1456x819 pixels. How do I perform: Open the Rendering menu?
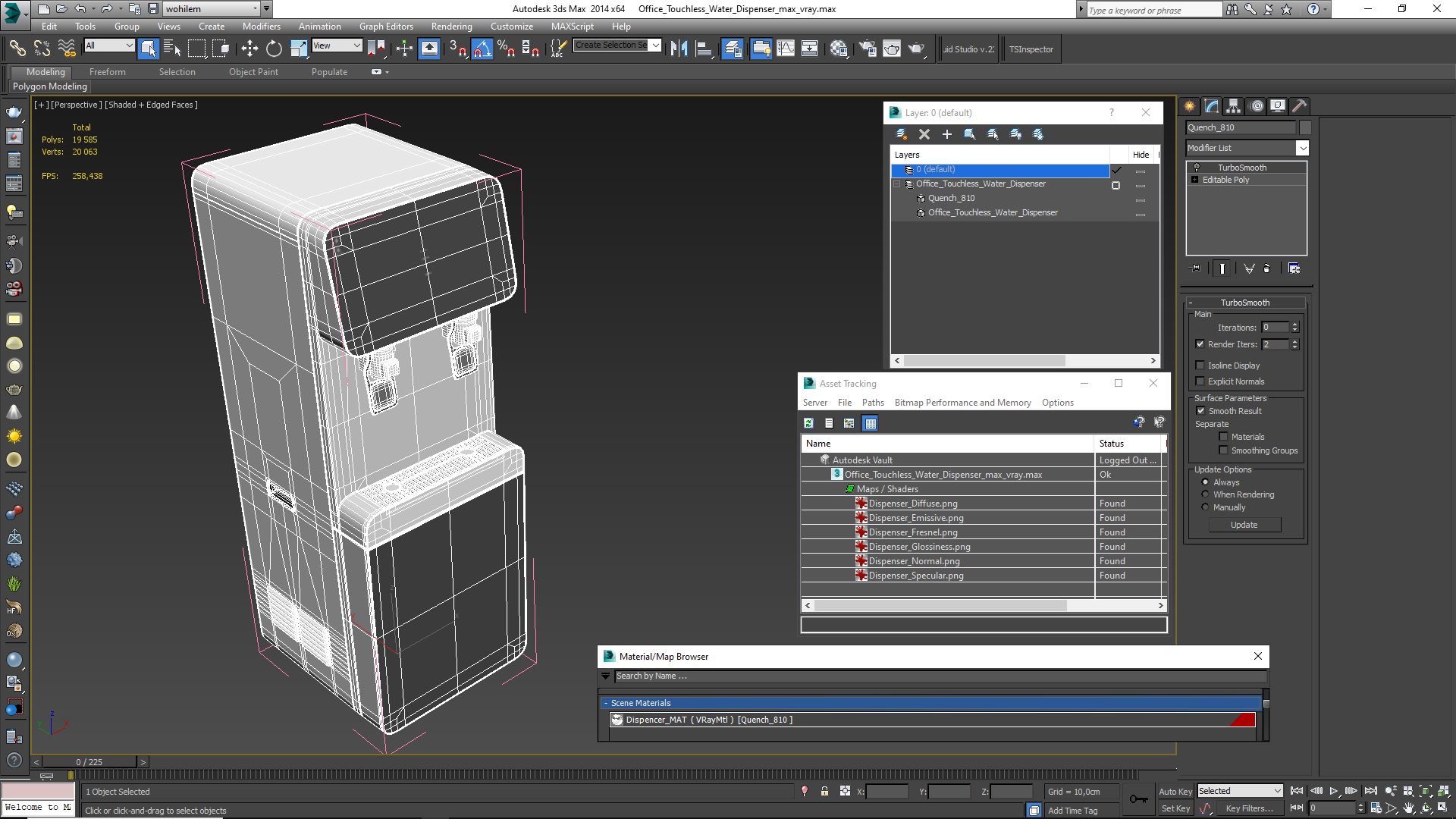coord(451,26)
